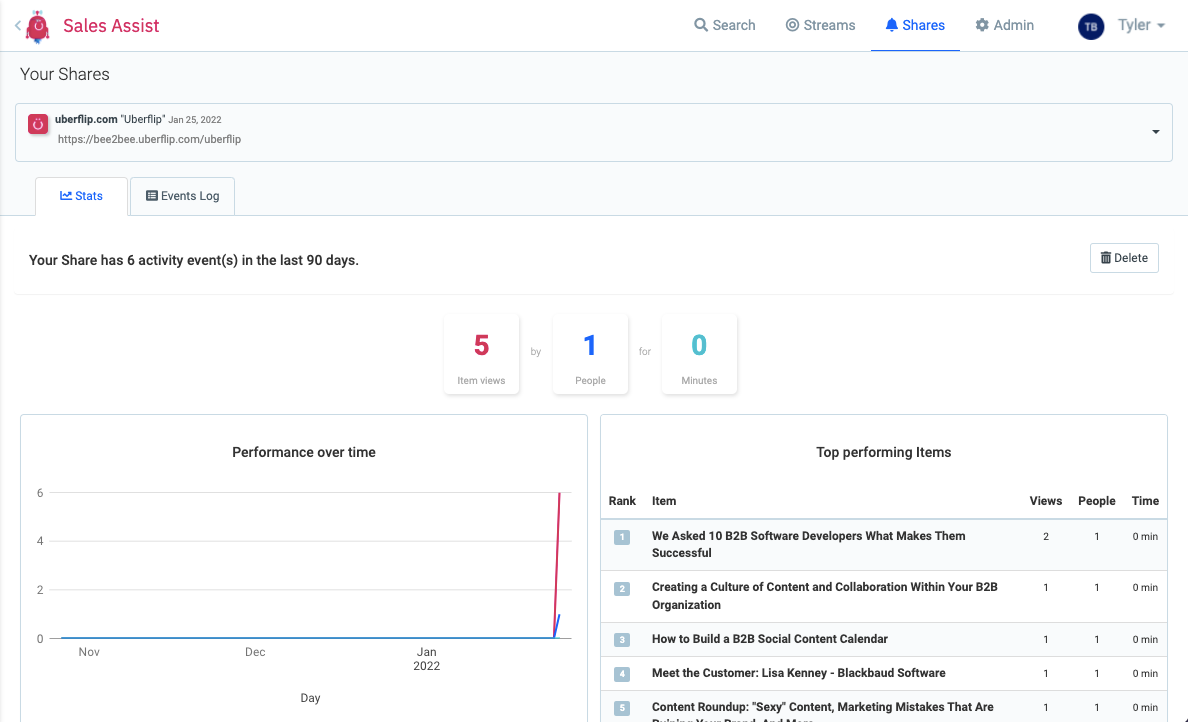The image size is (1188, 722).
Task: Click the Jan 2022 axis label
Action: click(427, 658)
